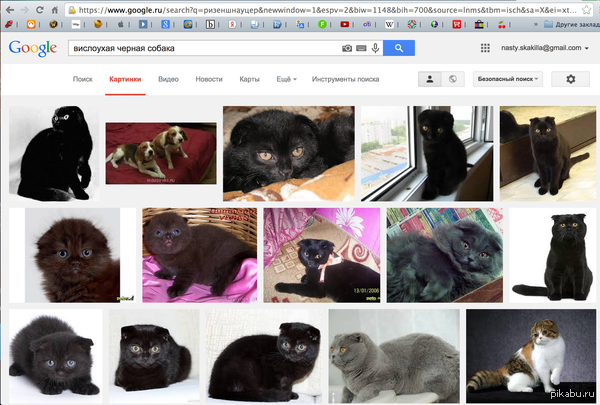Click the search query input field
The image size is (600, 405).
[x=200, y=48]
